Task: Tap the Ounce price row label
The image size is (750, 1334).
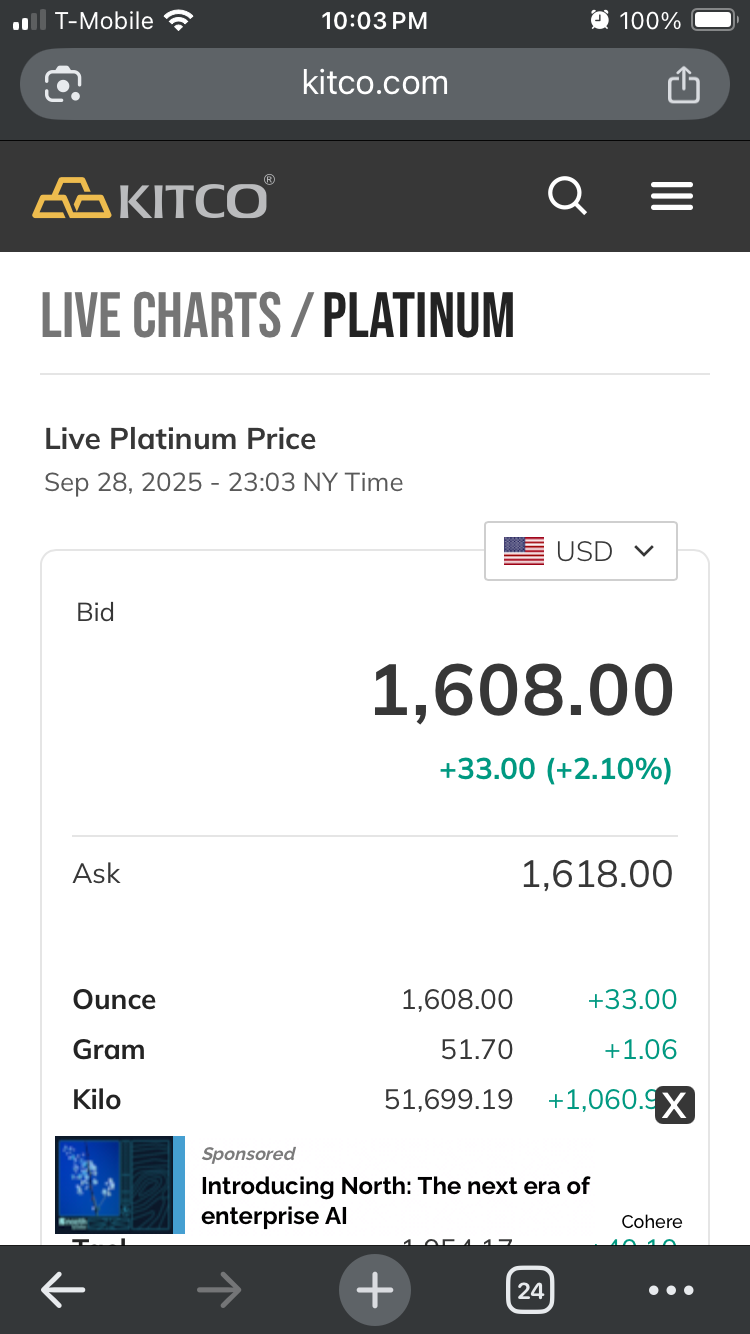Action: tap(114, 1000)
